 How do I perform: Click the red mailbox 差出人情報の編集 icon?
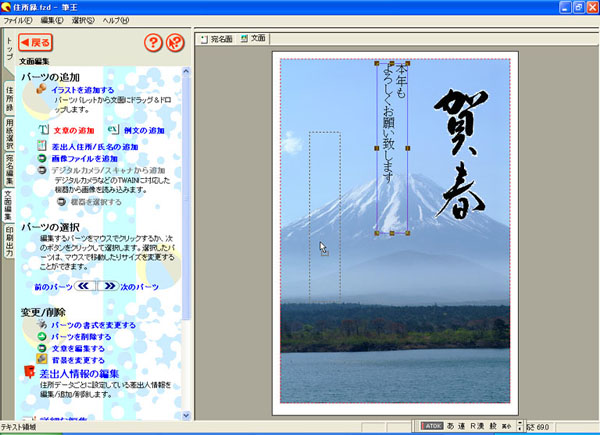tap(29, 373)
